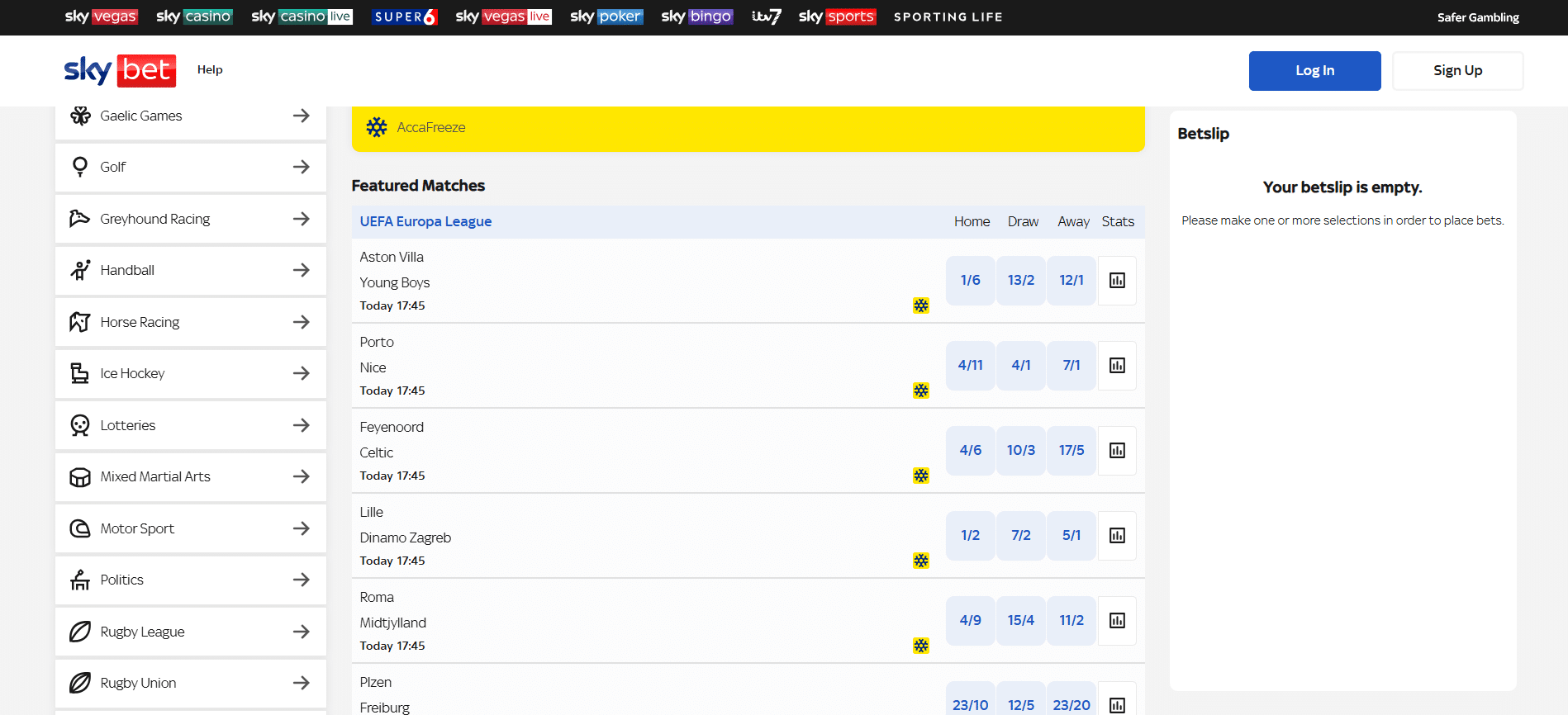Open Sky Vegas Live from top bar
Viewport: 1568px width, 715px height.
(504, 17)
